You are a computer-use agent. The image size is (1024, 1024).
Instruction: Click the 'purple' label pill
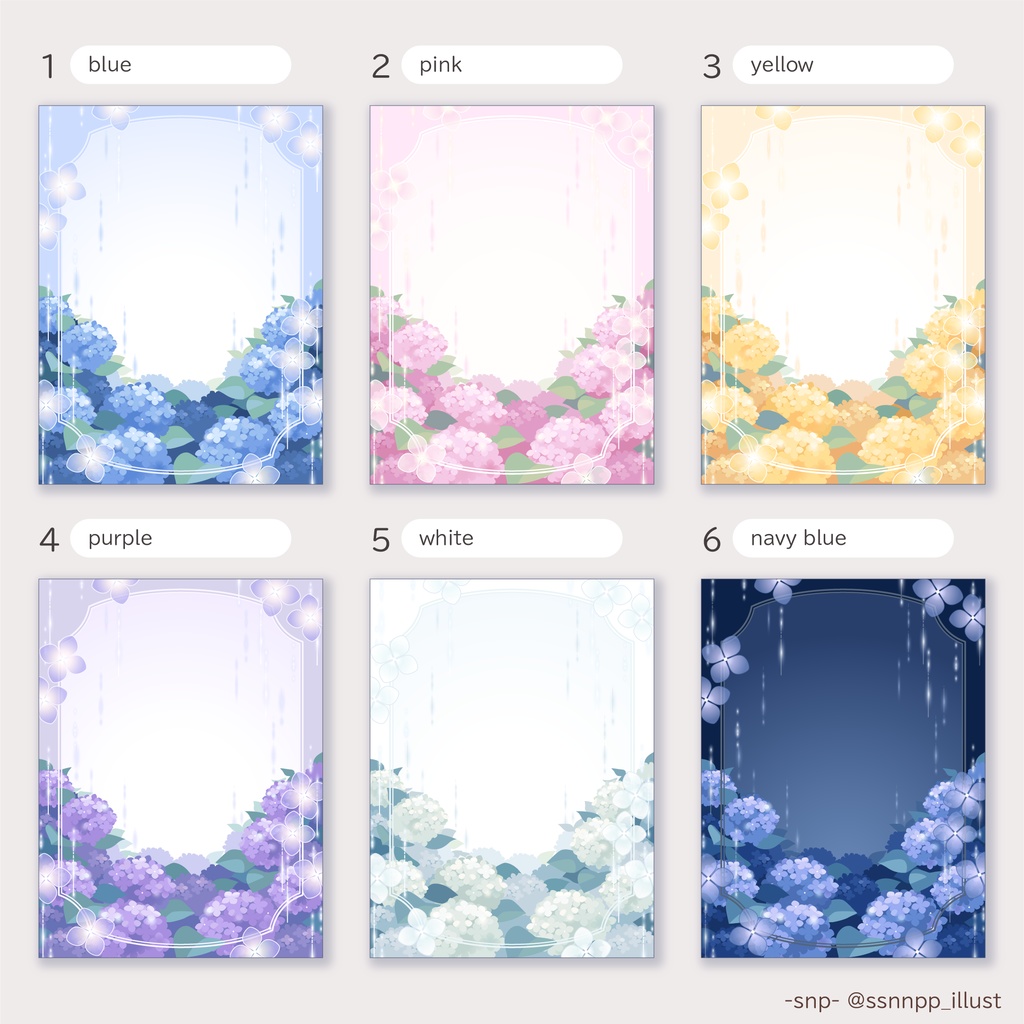coord(180,538)
